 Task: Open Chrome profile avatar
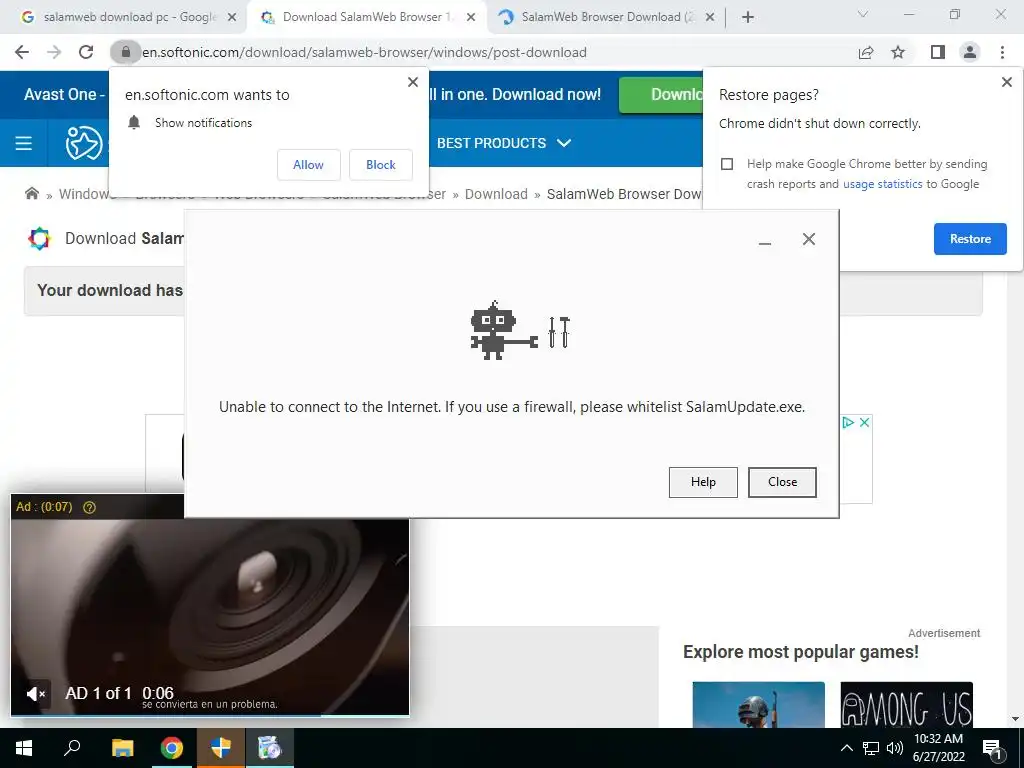tap(970, 52)
